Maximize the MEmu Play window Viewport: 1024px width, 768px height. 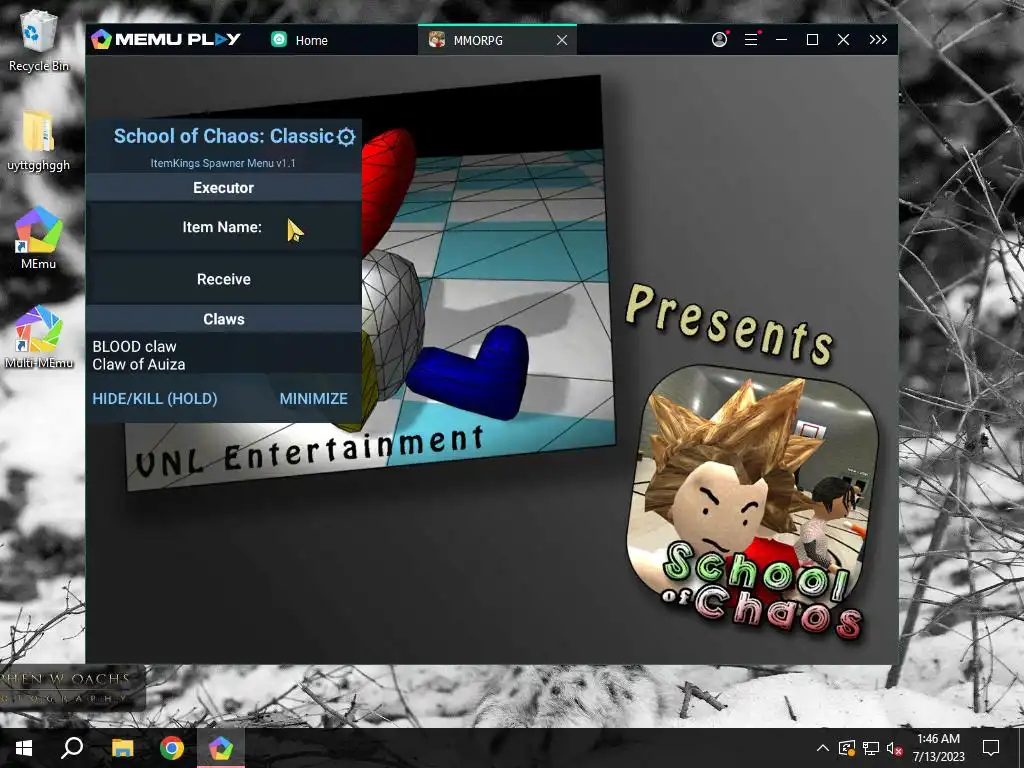(x=812, y=40)
